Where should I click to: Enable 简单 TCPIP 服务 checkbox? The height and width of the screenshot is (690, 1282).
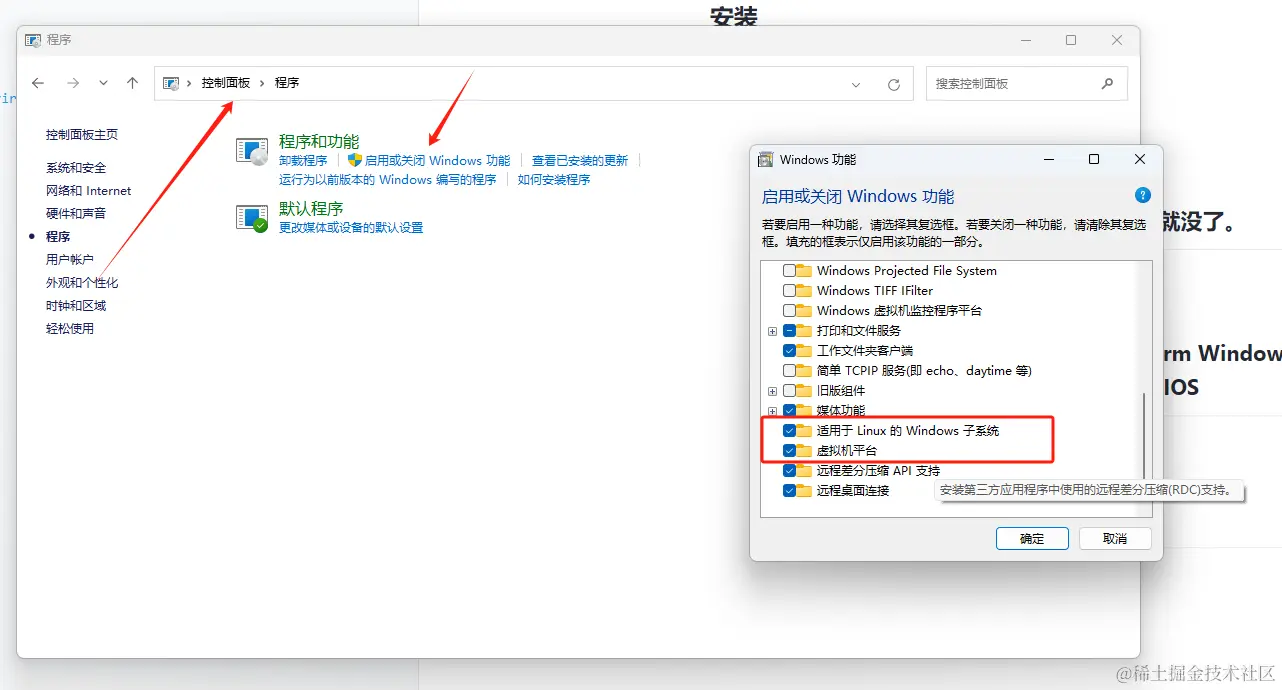point(789,371)
